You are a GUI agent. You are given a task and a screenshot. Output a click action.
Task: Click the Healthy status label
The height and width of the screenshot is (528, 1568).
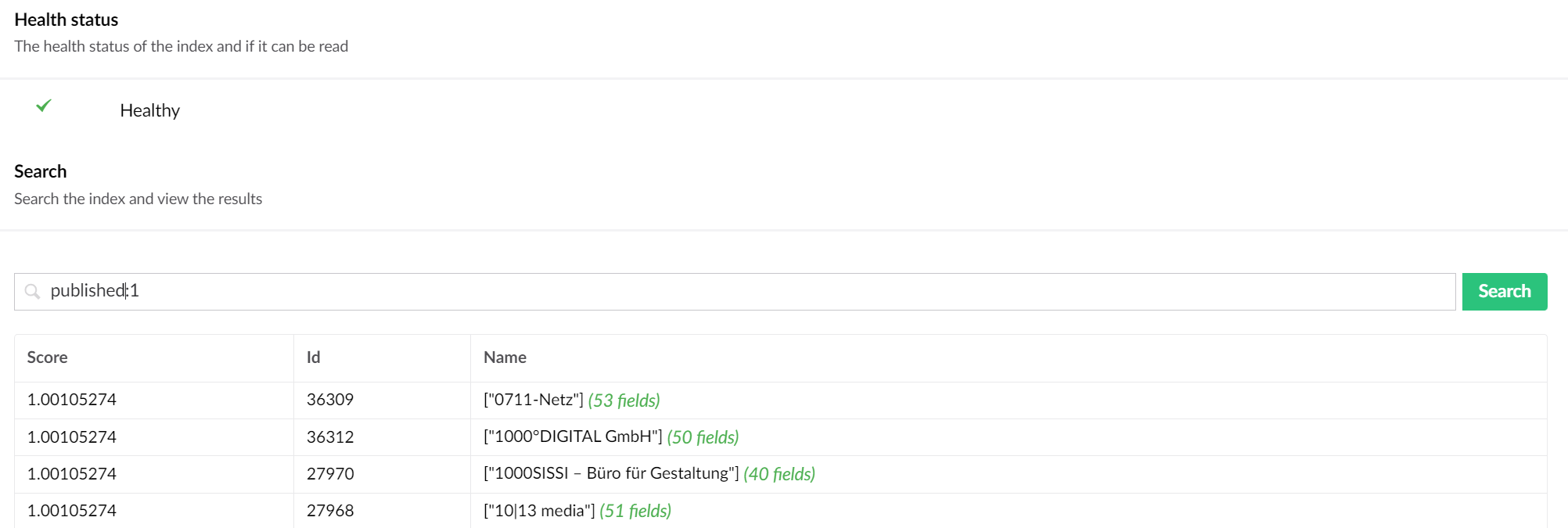(x=149, y=110)
